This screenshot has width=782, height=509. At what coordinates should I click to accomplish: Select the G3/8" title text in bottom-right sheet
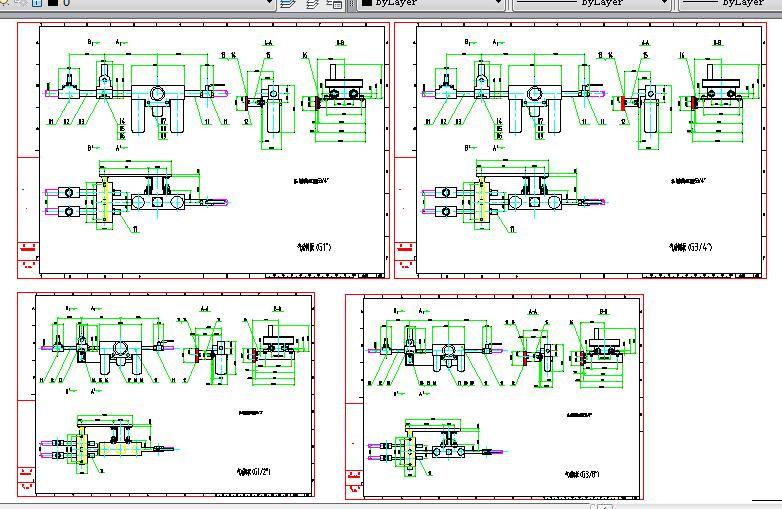582,475
